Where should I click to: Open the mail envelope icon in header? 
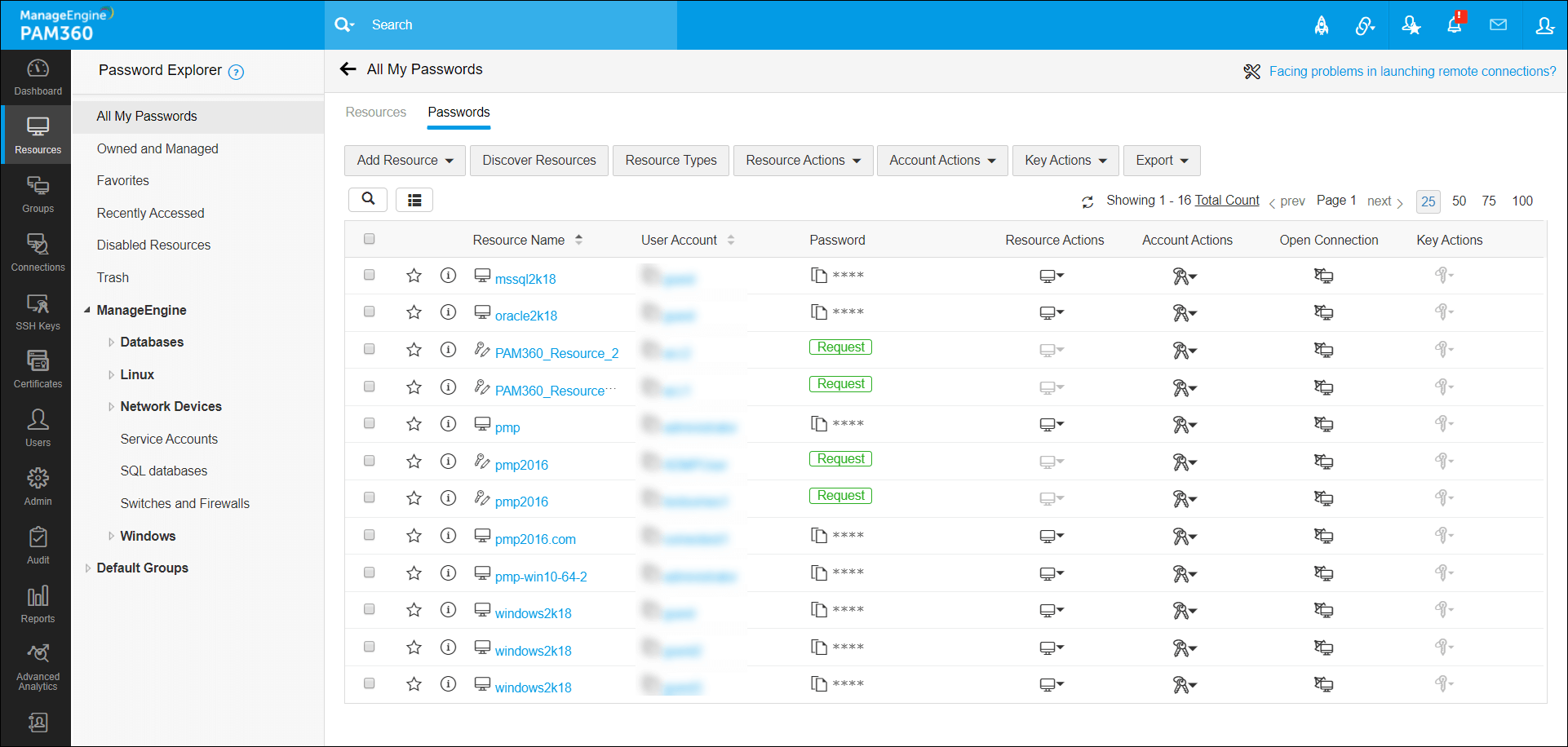(x=1499, y=25)
